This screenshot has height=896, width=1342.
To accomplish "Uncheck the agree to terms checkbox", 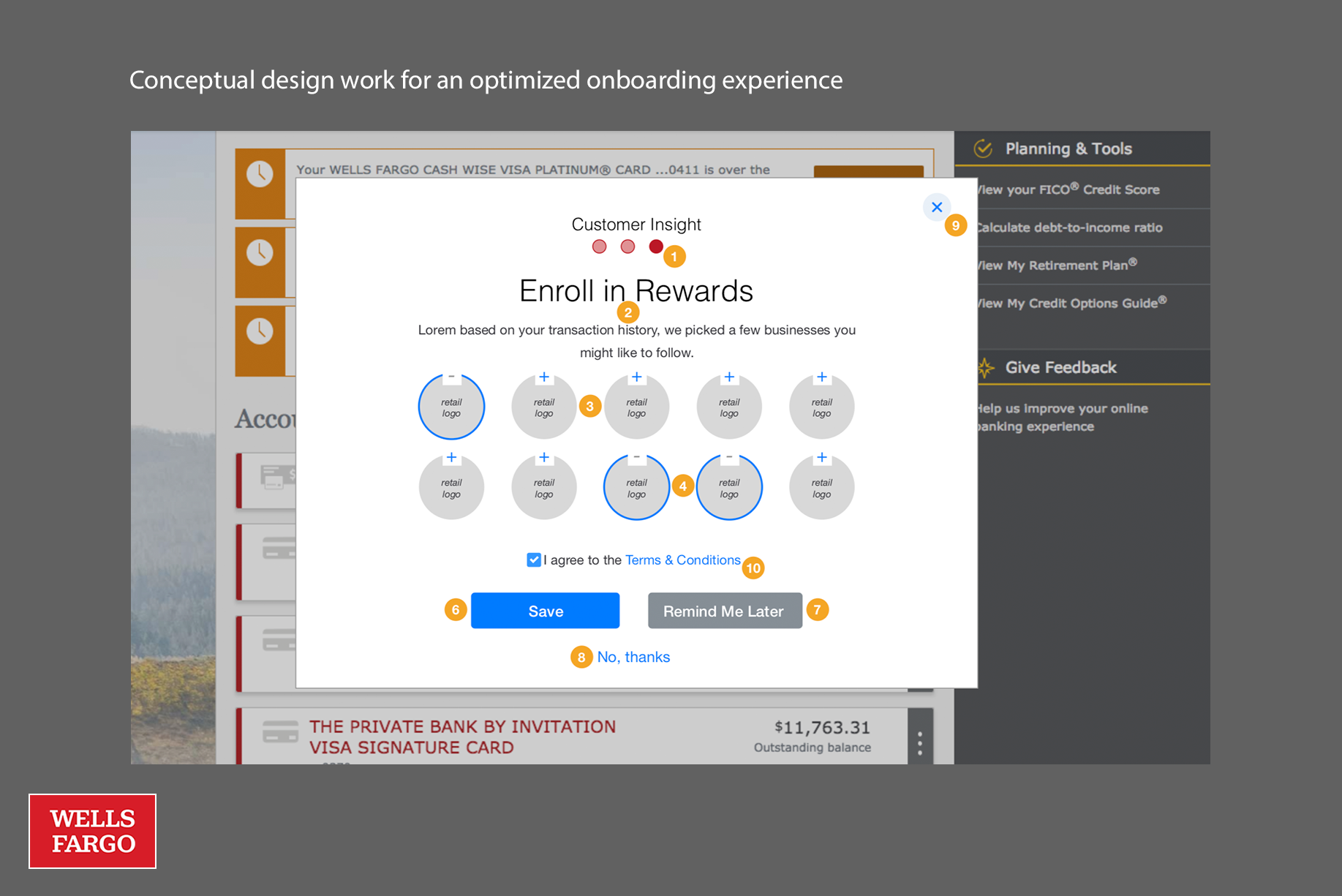I will tap(534, 560).
